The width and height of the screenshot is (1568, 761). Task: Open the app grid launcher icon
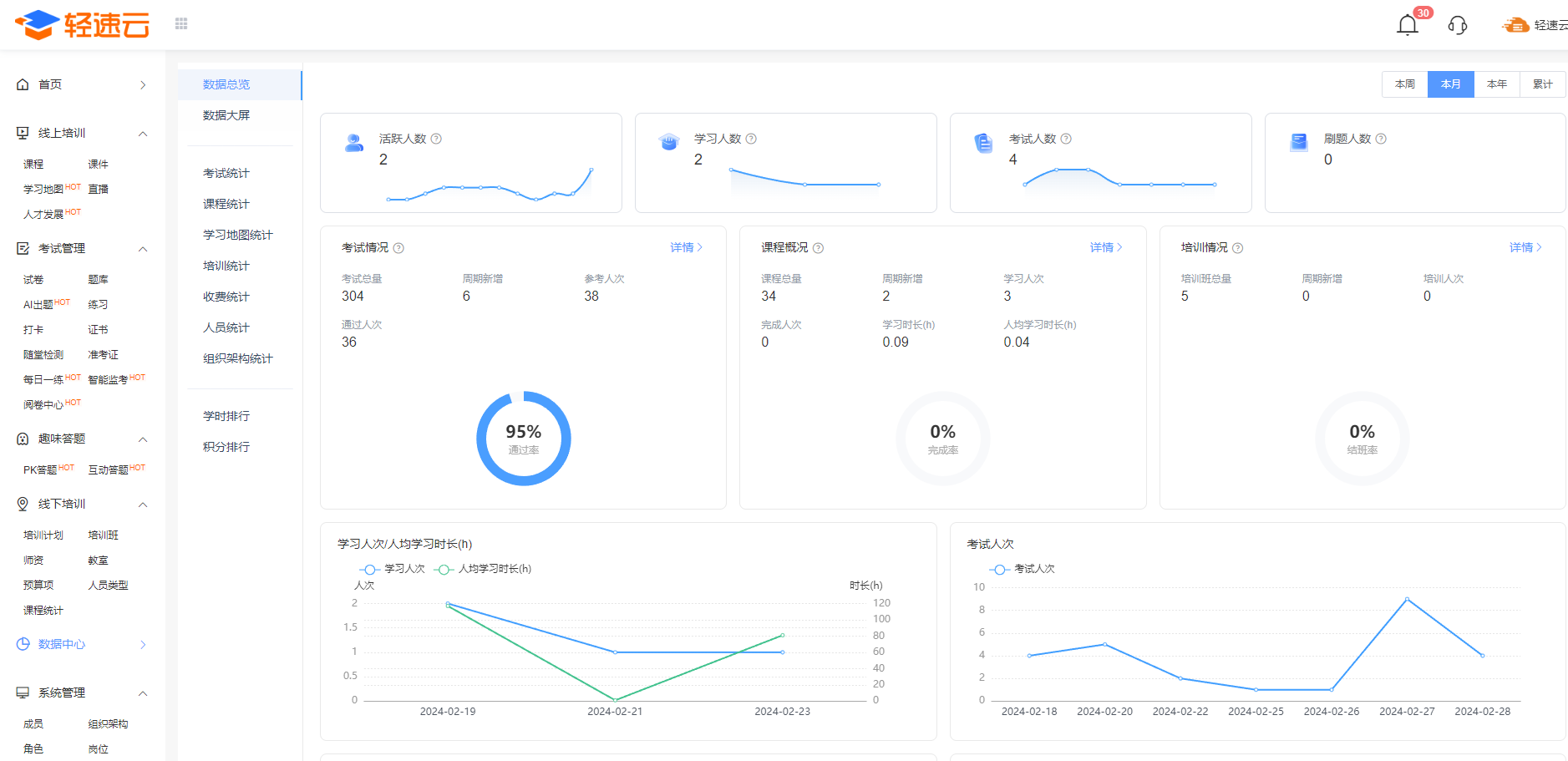tap(181, 24)
